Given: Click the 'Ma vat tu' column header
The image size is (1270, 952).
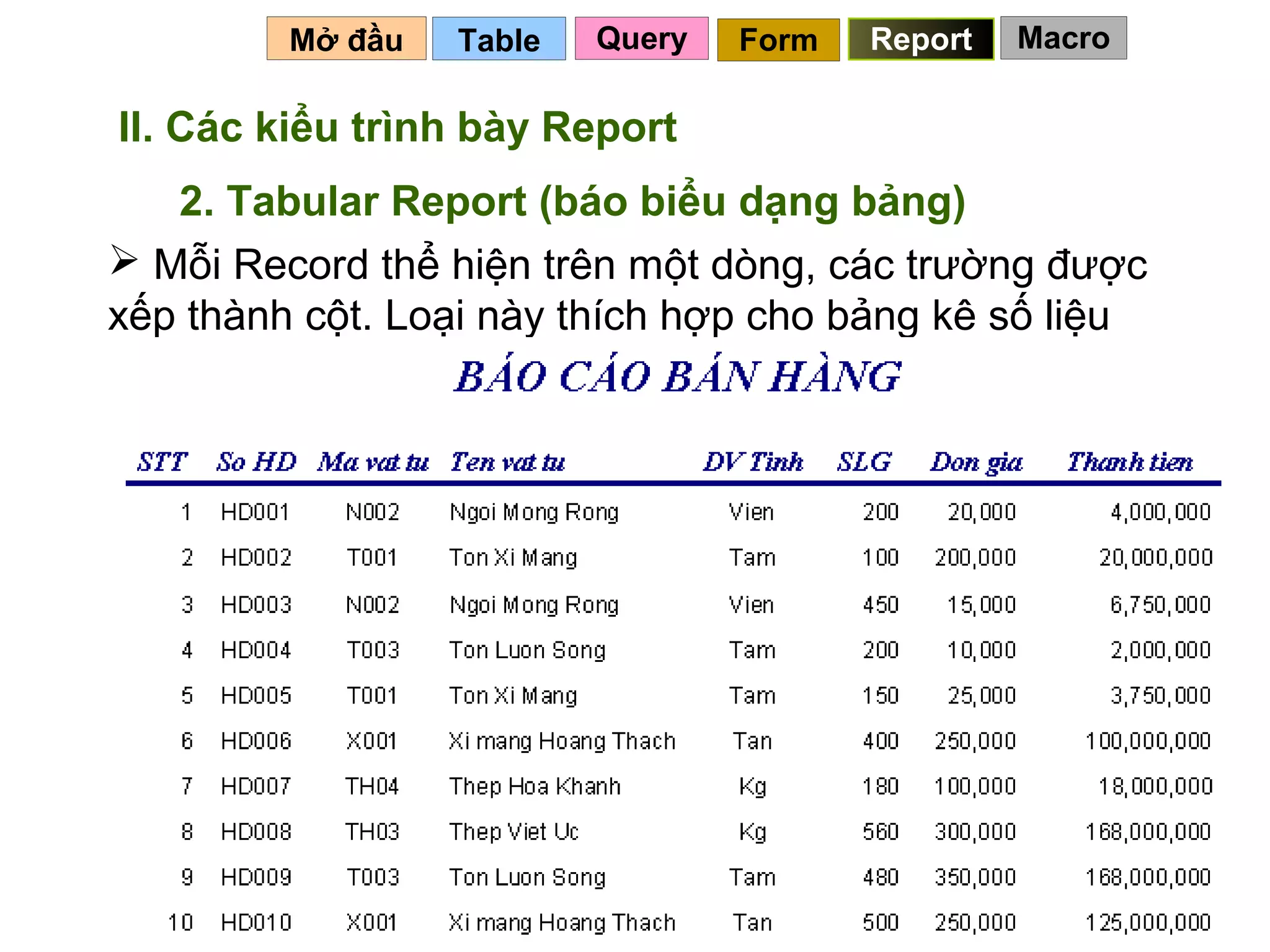Looking at the screenshot, I should coord(373,462).
